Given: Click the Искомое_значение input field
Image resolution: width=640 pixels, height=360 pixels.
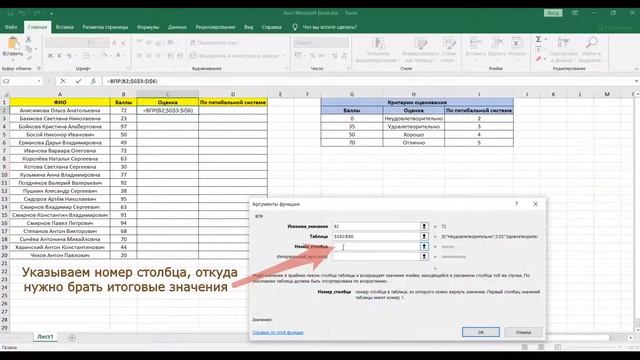Looking at the screenshot, I should tap(376, 226).
